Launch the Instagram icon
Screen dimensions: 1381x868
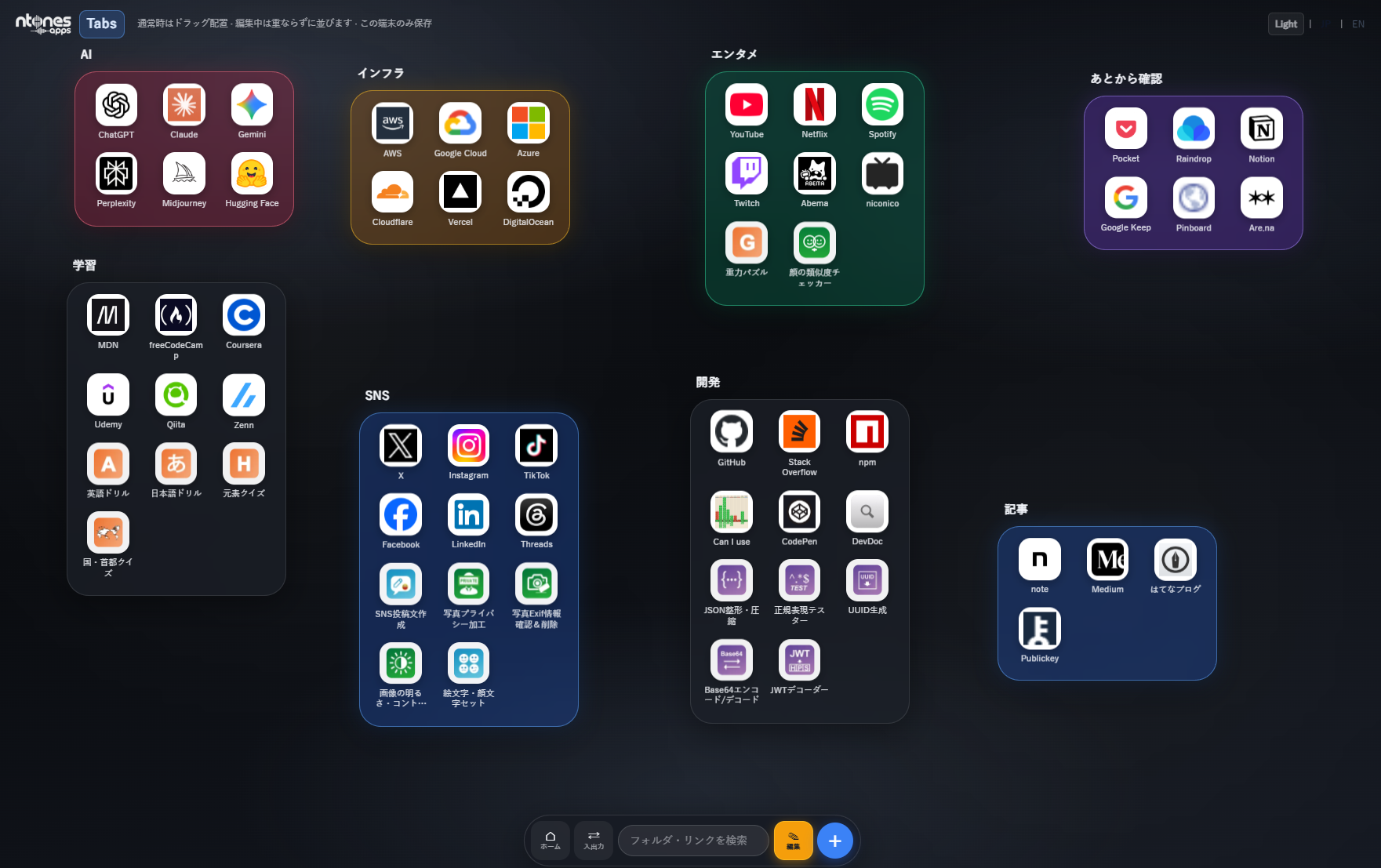pos(468,445)
